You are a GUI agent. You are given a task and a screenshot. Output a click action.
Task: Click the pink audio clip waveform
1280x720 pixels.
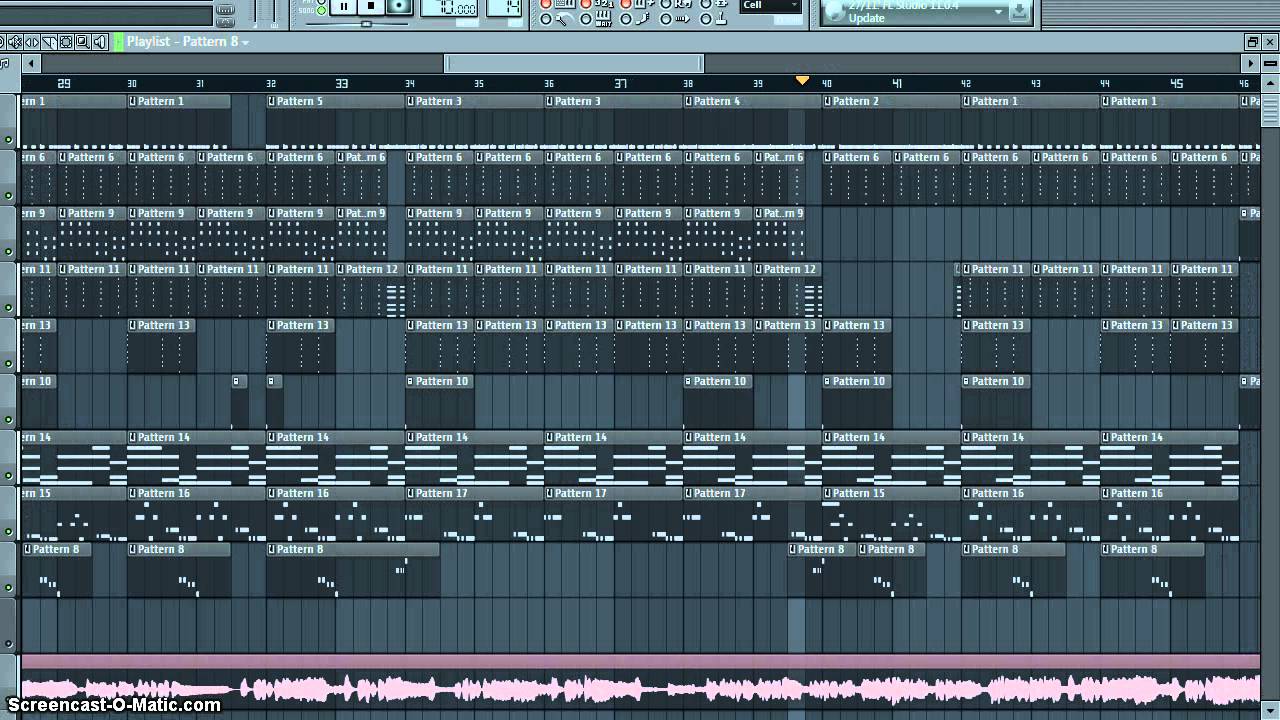pyautogui.click(x=640, y=689)
